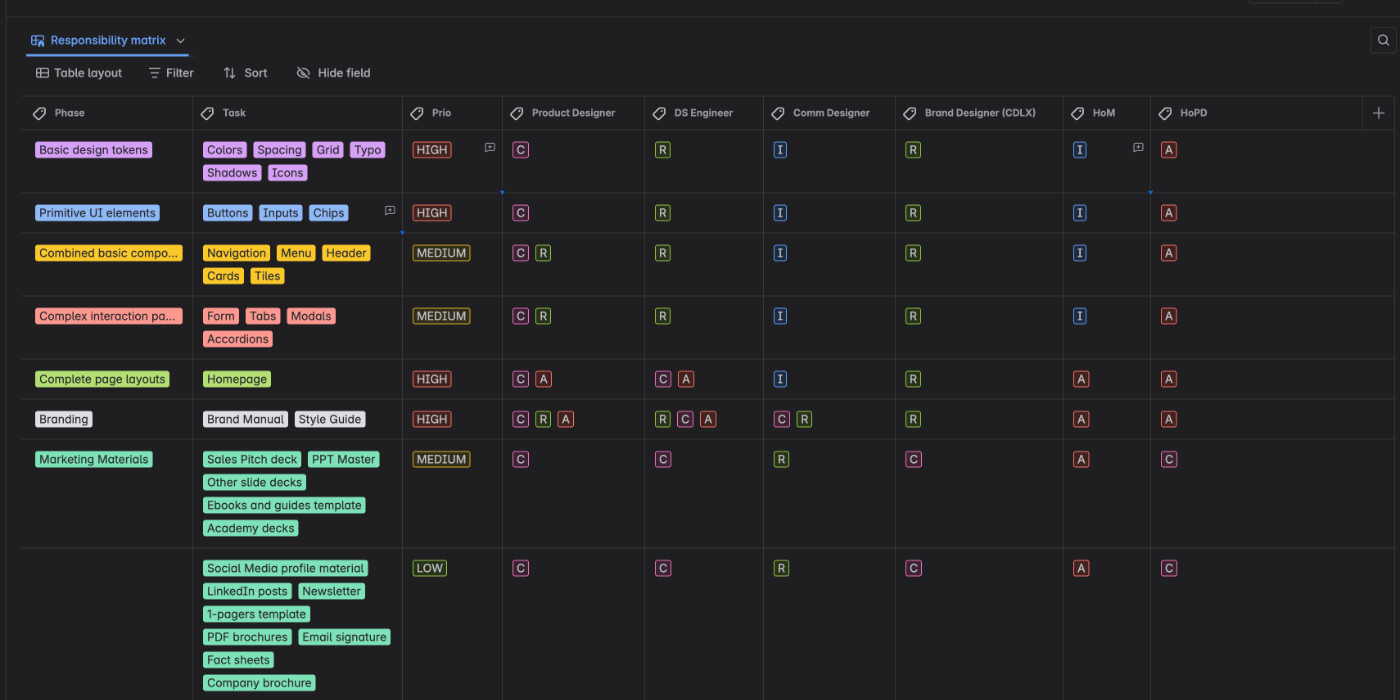Click the Brand Designer (CDLX) column header
This screenshot has height=700, width=1400.
coord(979,113)
